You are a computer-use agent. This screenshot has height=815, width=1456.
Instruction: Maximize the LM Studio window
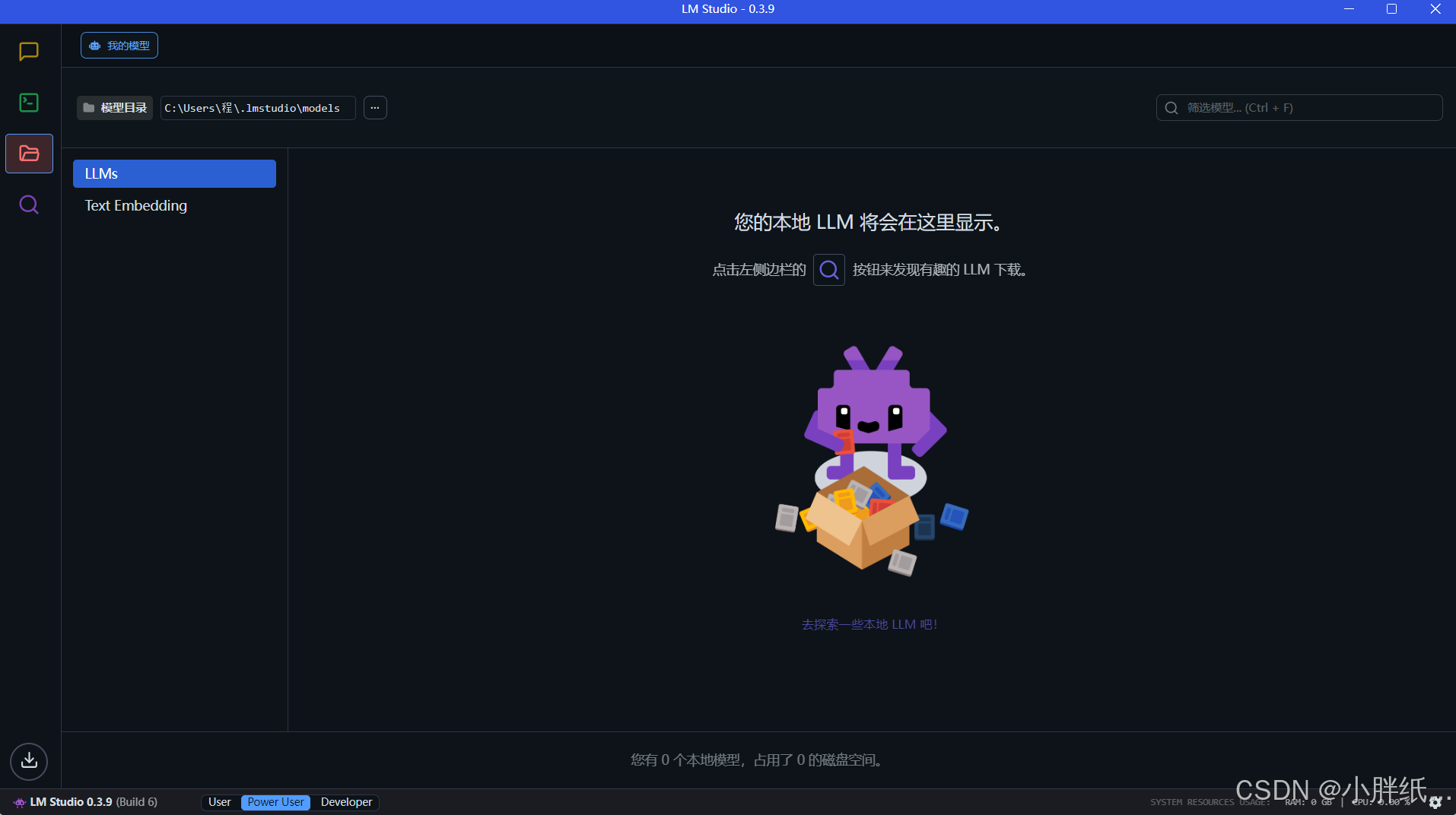click(1391, 9)
